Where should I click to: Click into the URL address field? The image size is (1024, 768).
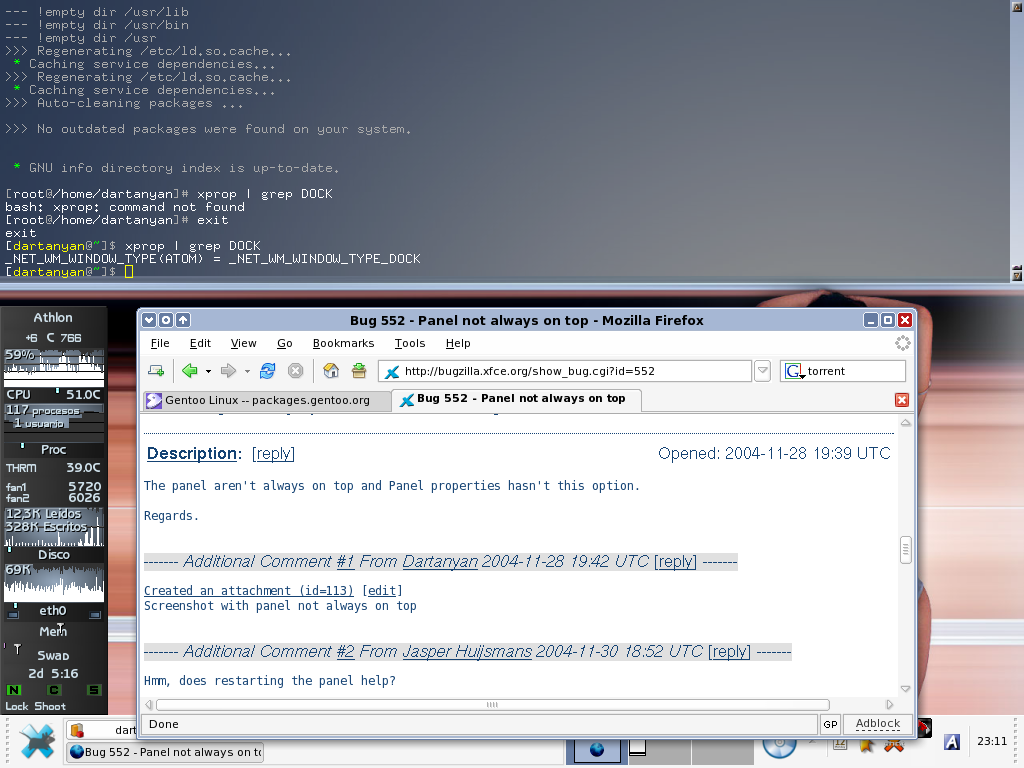pos(570,371)
